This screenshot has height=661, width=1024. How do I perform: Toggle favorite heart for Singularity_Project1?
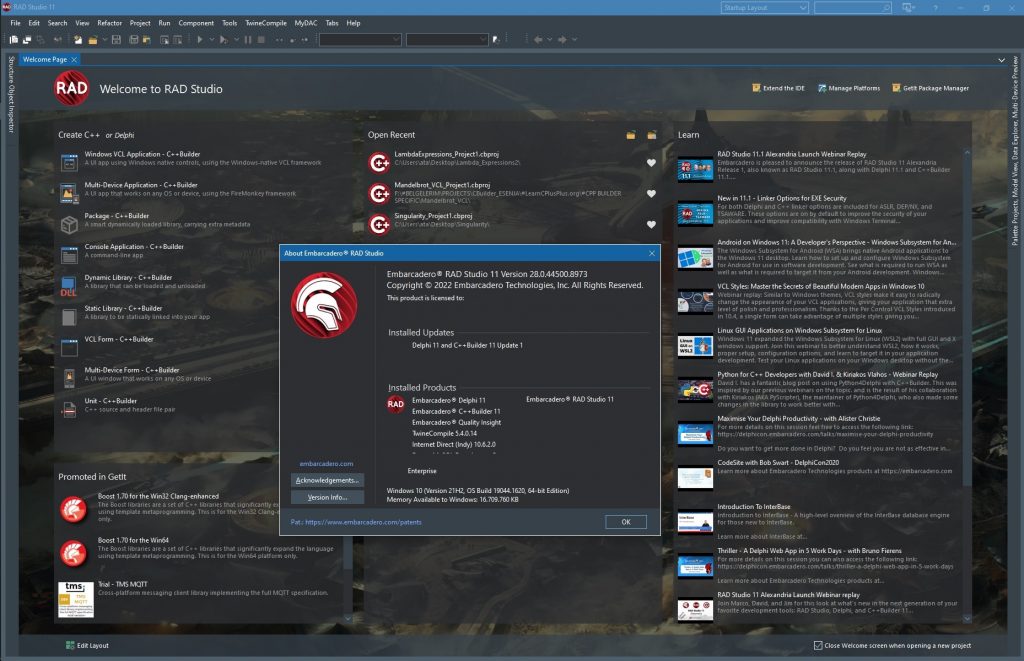tap(651, 224)
